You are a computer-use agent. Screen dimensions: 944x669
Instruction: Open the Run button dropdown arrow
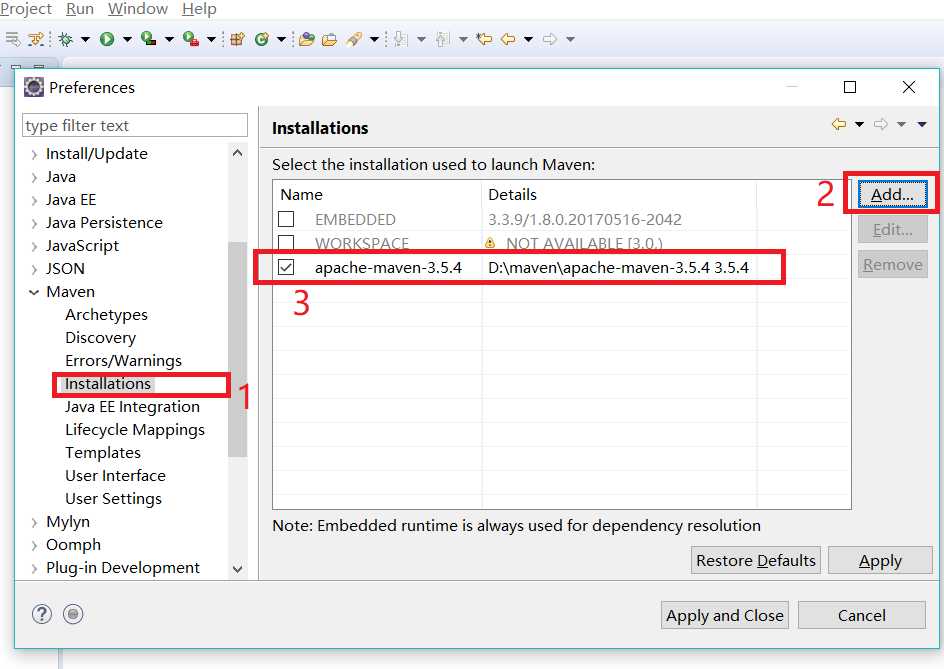point(128,40)
